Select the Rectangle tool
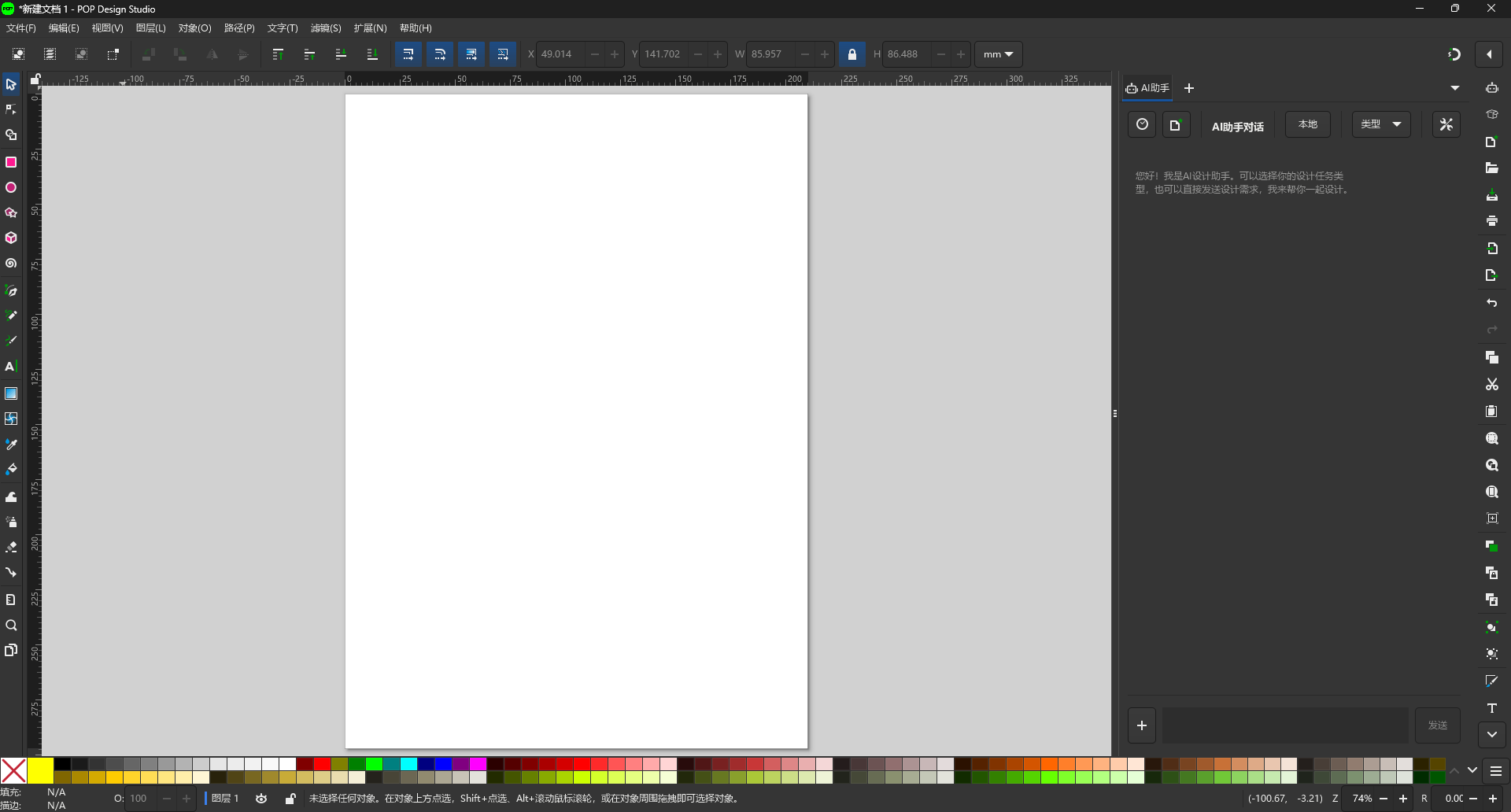 click(11, 162)
